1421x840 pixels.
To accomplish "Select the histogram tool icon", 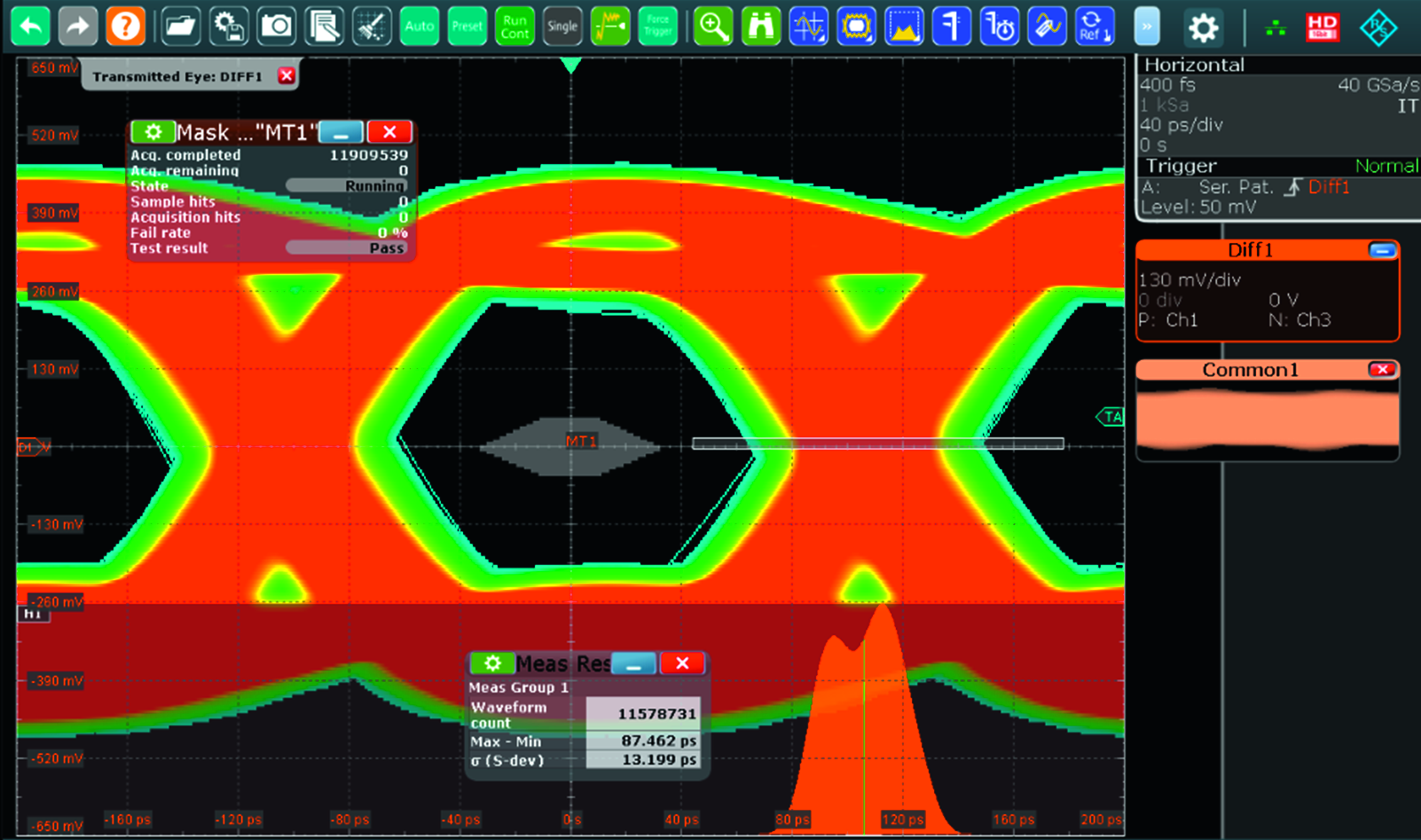I will pyautogui.click(x=903, y=27).
